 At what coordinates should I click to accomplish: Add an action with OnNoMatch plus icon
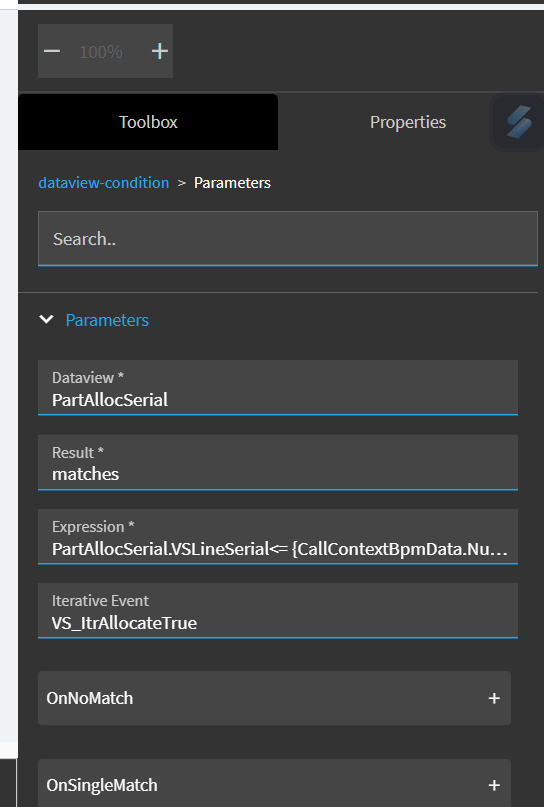pos(494,698)
